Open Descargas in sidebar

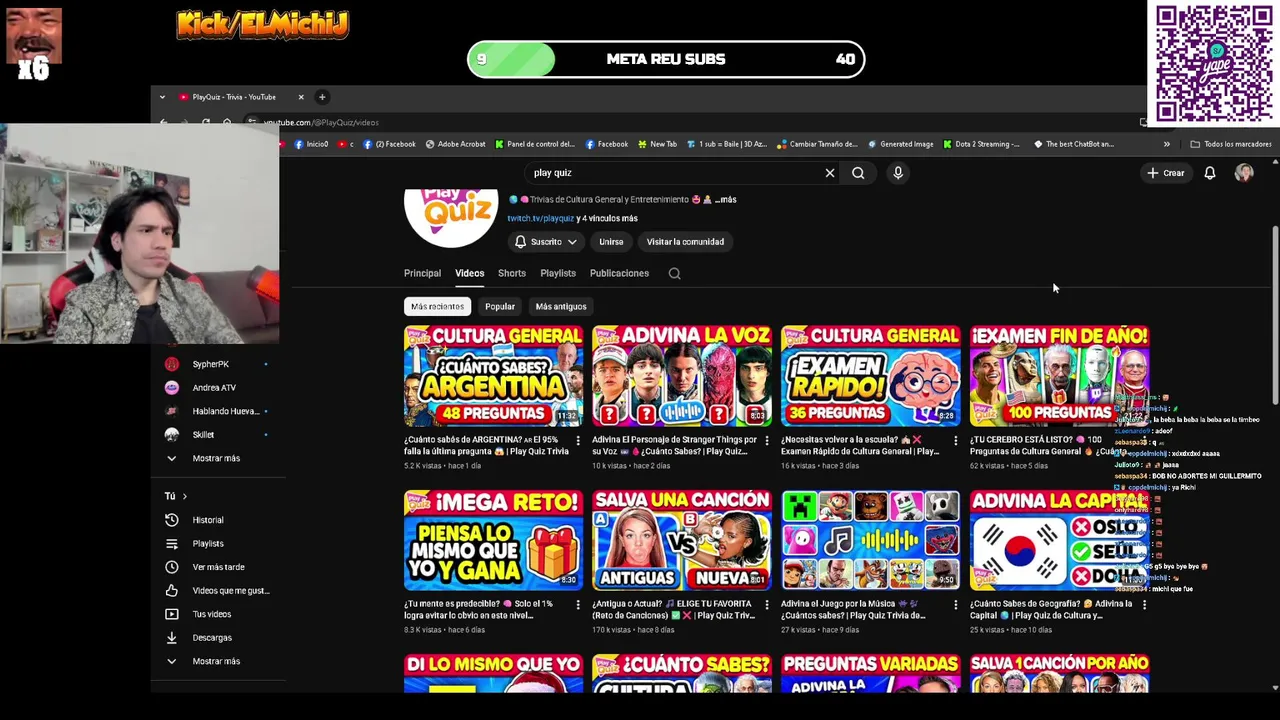(212, 638)
